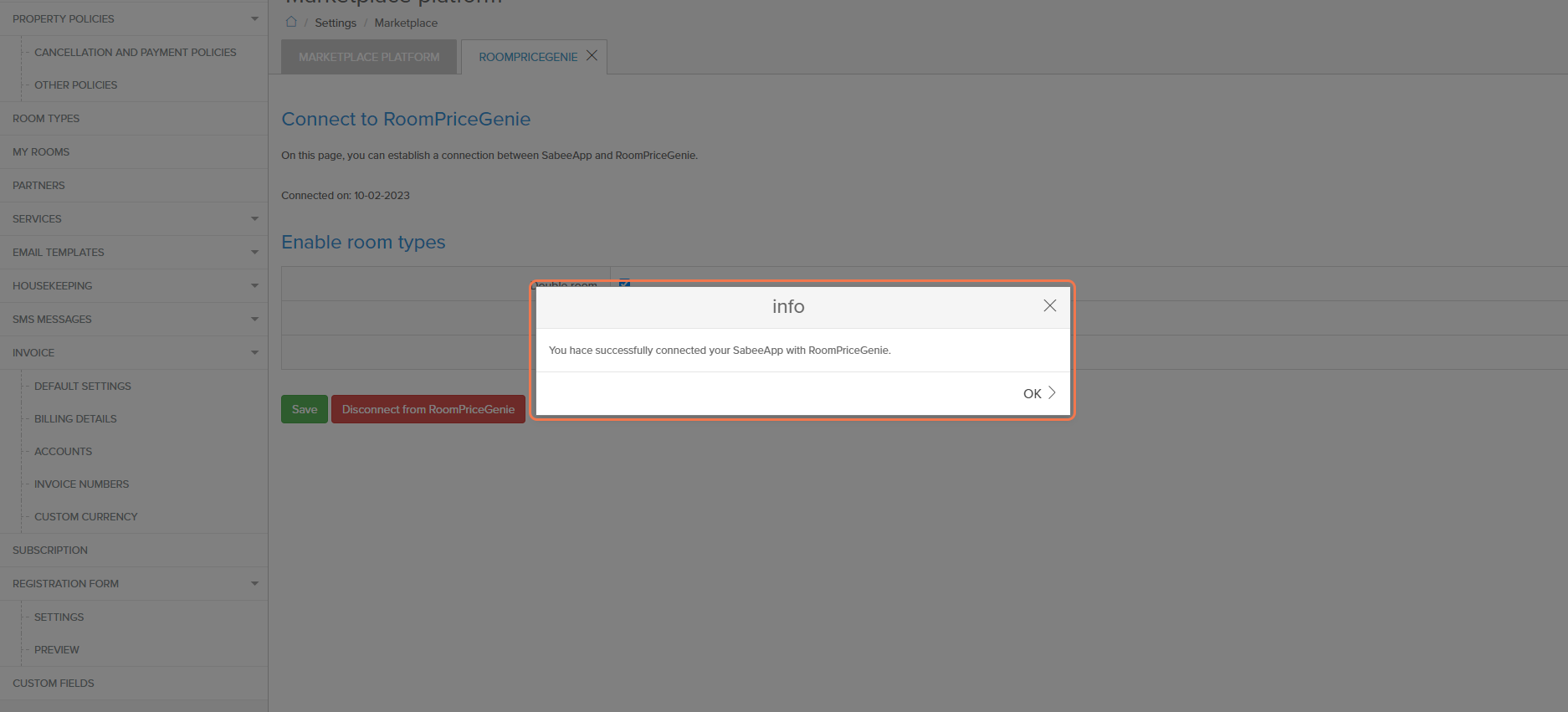Click 'Connect to RoomPriceGenie' heading
This screenshot has width=1568, height=712.
click(406, 119)
